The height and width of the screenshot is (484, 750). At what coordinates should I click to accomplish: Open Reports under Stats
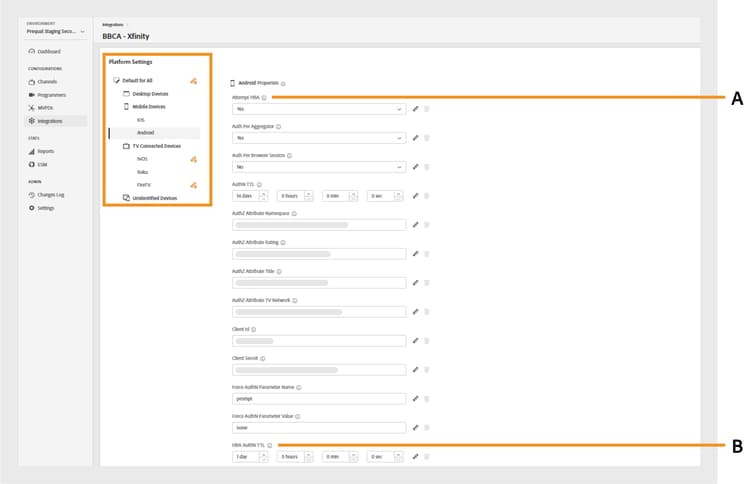(42, 151)
